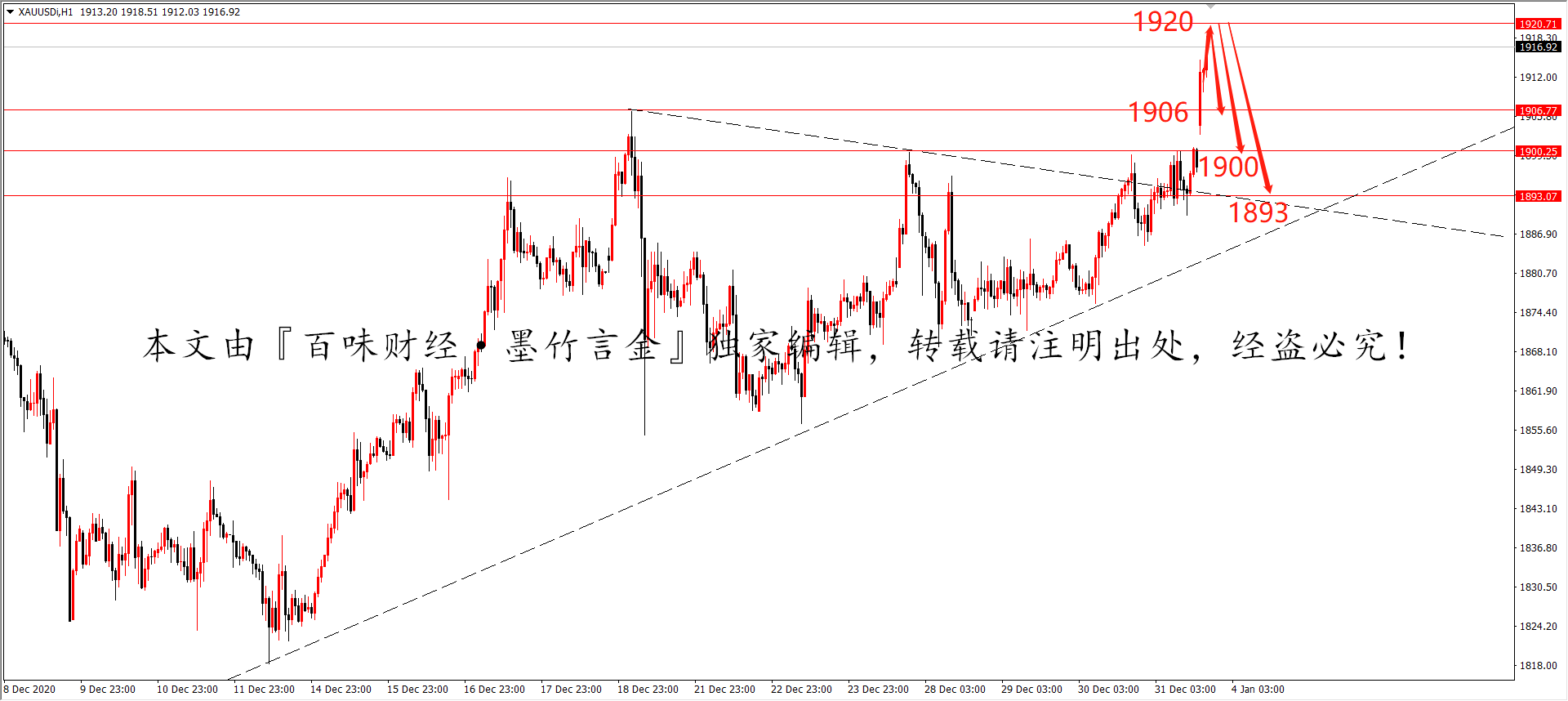Click the 14 Dec 23:00 time label
Viewport: 1568px width, 701px height.
[341, 690]
